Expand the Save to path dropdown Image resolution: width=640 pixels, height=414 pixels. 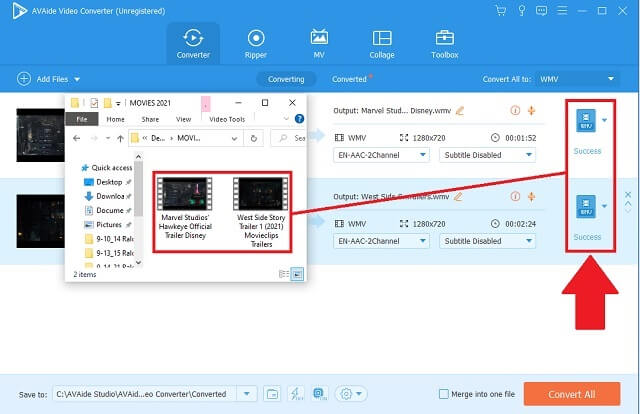[247, 394]
